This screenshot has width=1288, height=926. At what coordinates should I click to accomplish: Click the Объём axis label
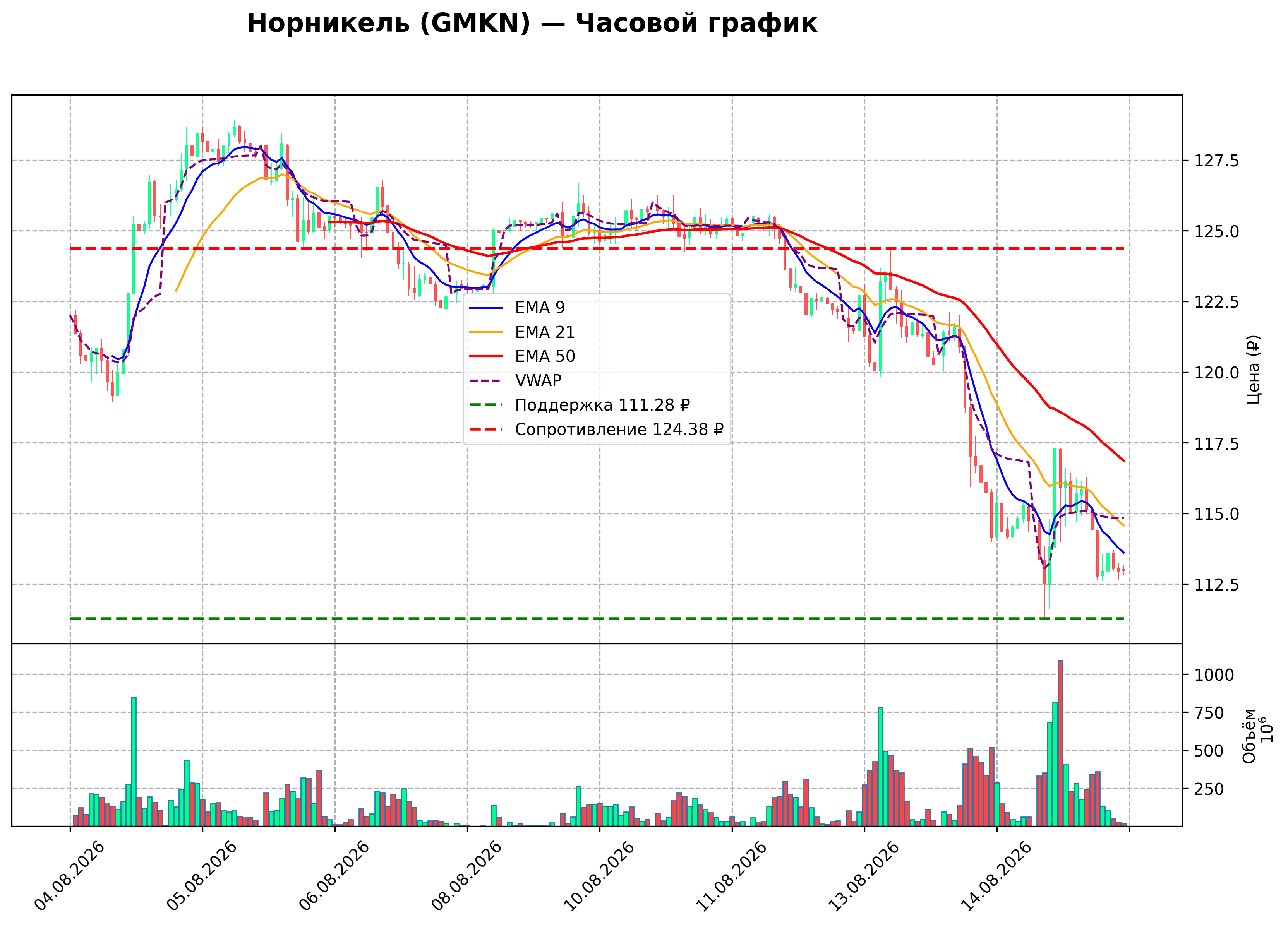tap(1249, 736)
